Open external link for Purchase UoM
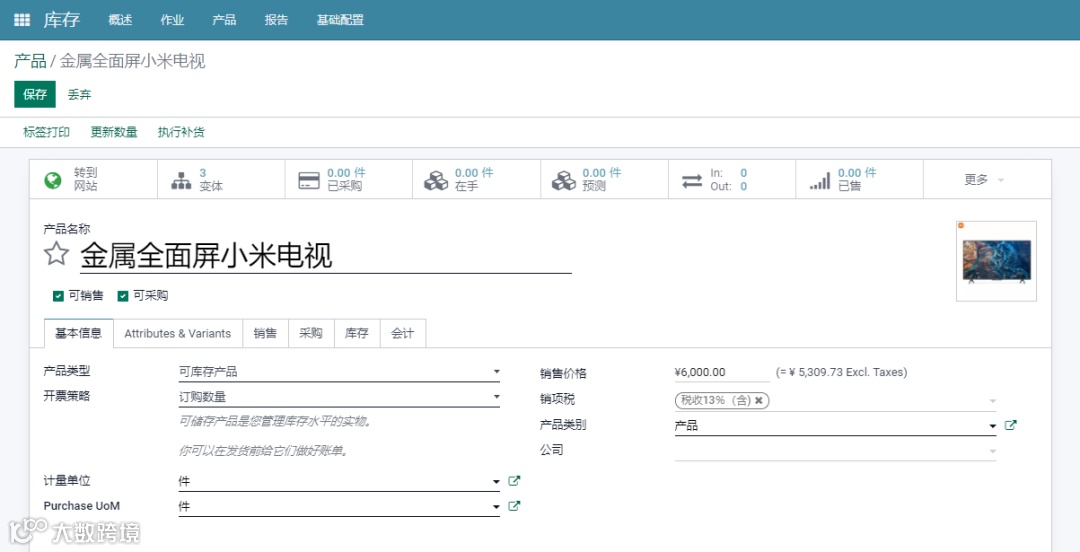 (514, 506)
